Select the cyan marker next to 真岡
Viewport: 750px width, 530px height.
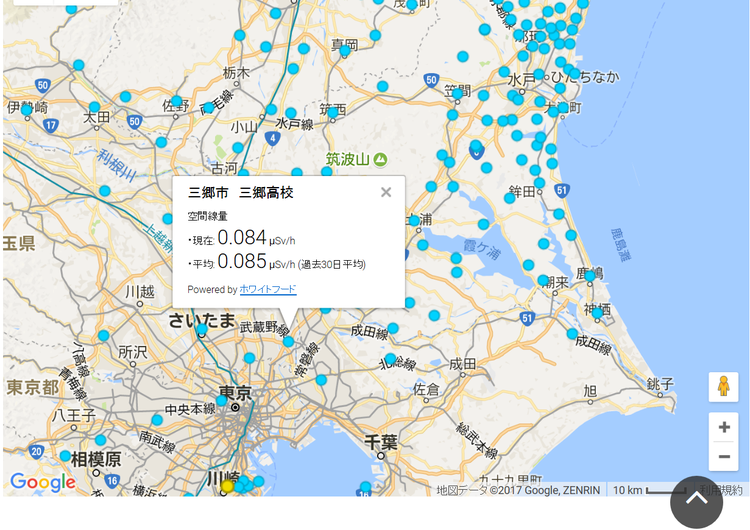(345, 50)
